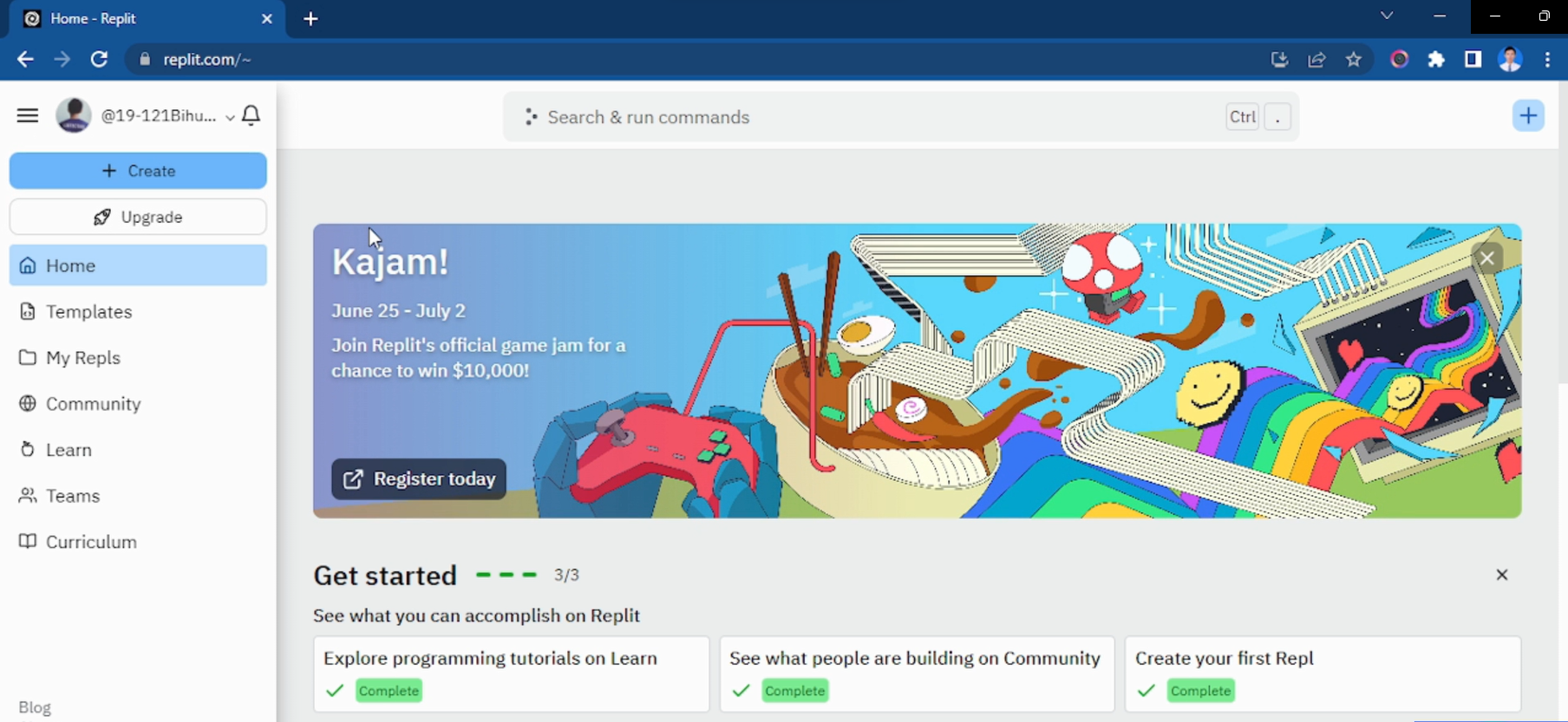Click the Upgrade button
The height and width of the screenshot is (722, 1568).
(138, 217)
